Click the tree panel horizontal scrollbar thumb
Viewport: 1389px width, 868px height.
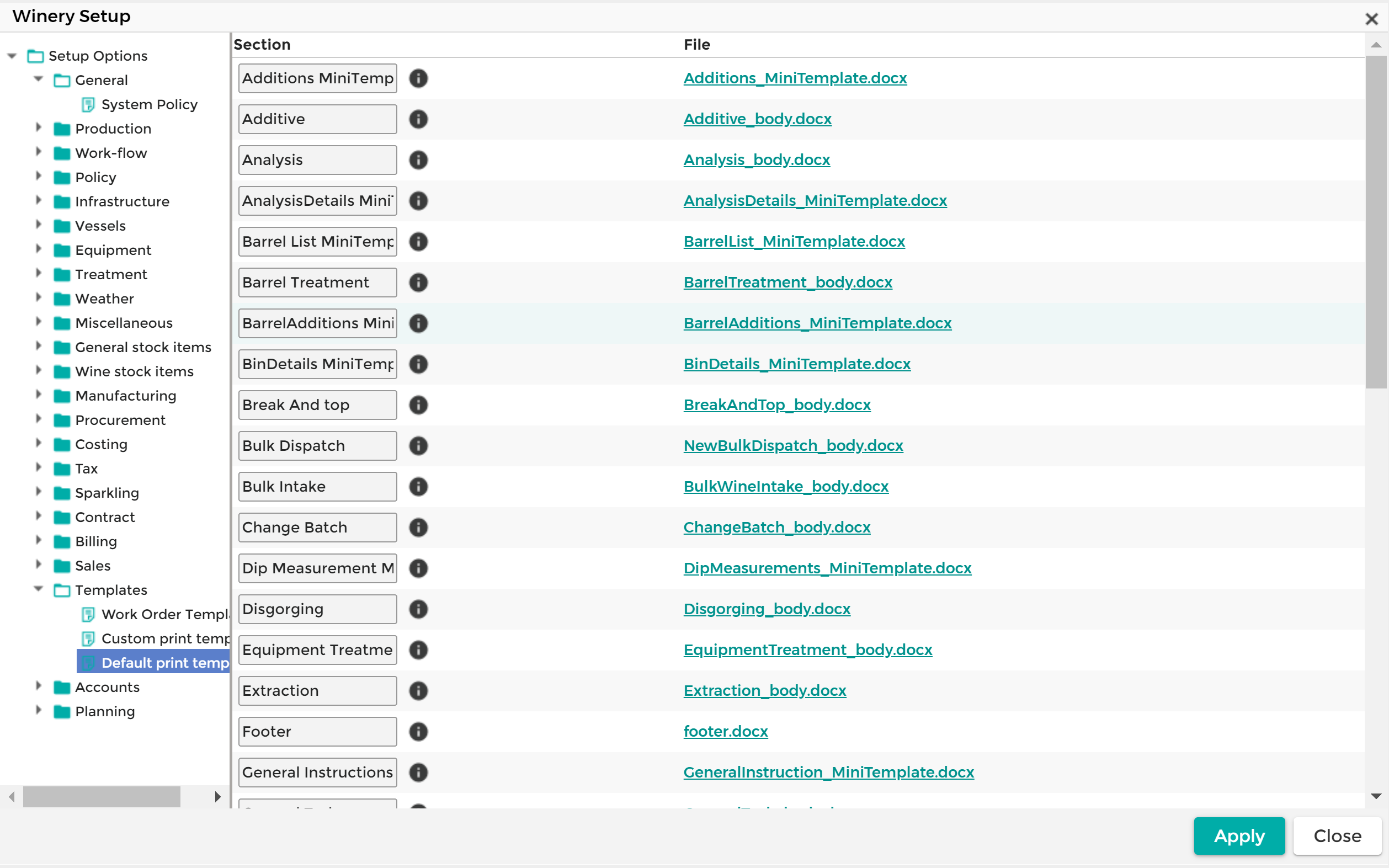coord(102,797)
